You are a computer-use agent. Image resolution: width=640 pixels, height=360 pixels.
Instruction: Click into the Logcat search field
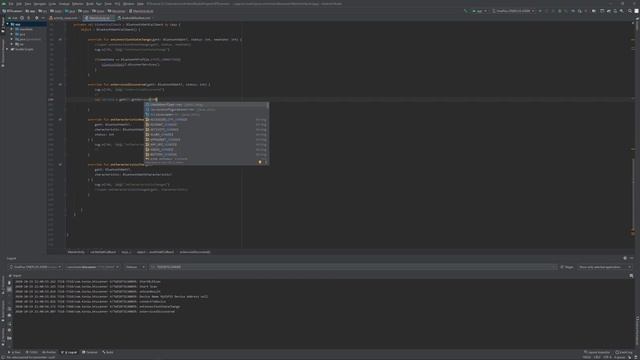[353, 267]
